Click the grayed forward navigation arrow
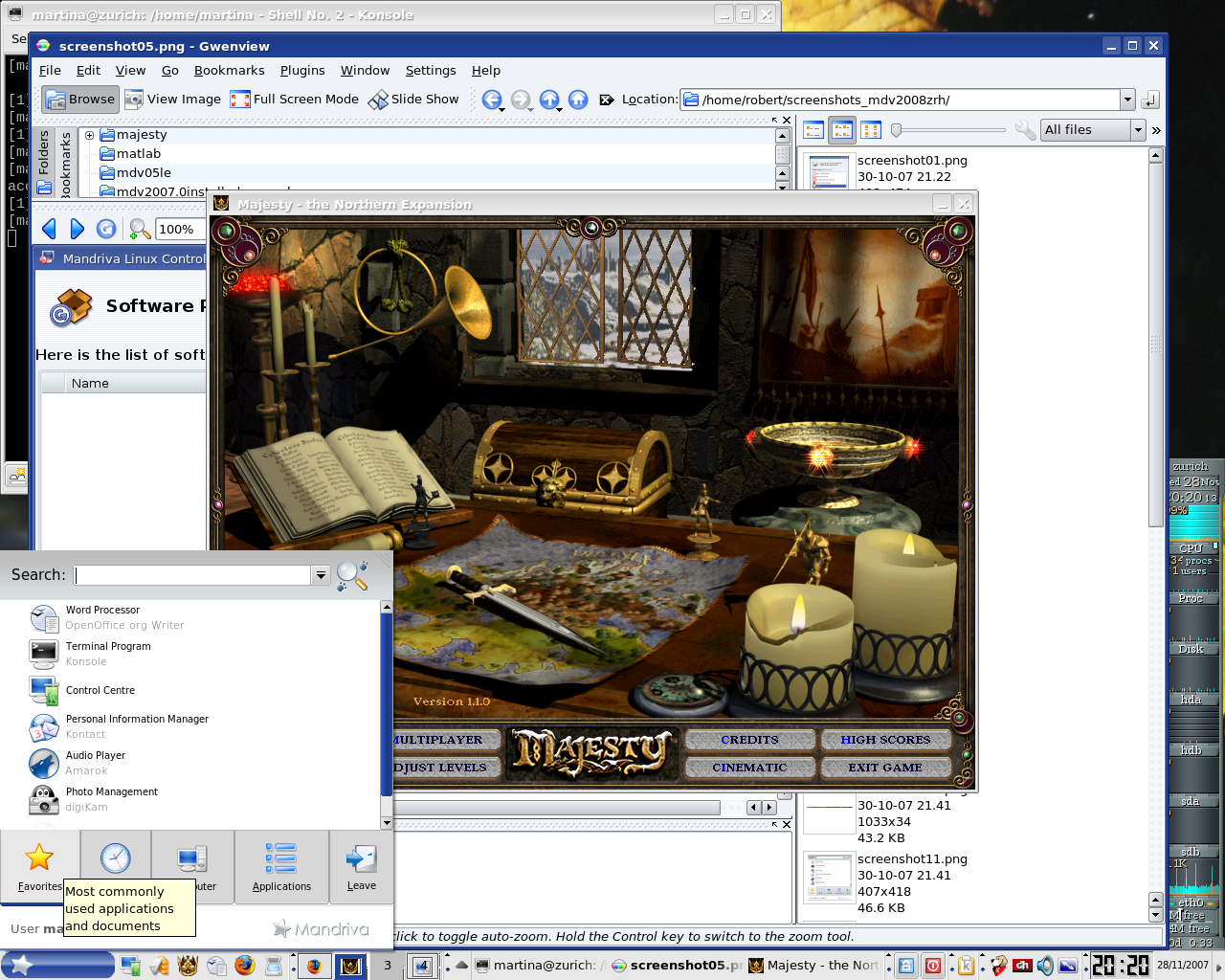 (x=521, y=100)
